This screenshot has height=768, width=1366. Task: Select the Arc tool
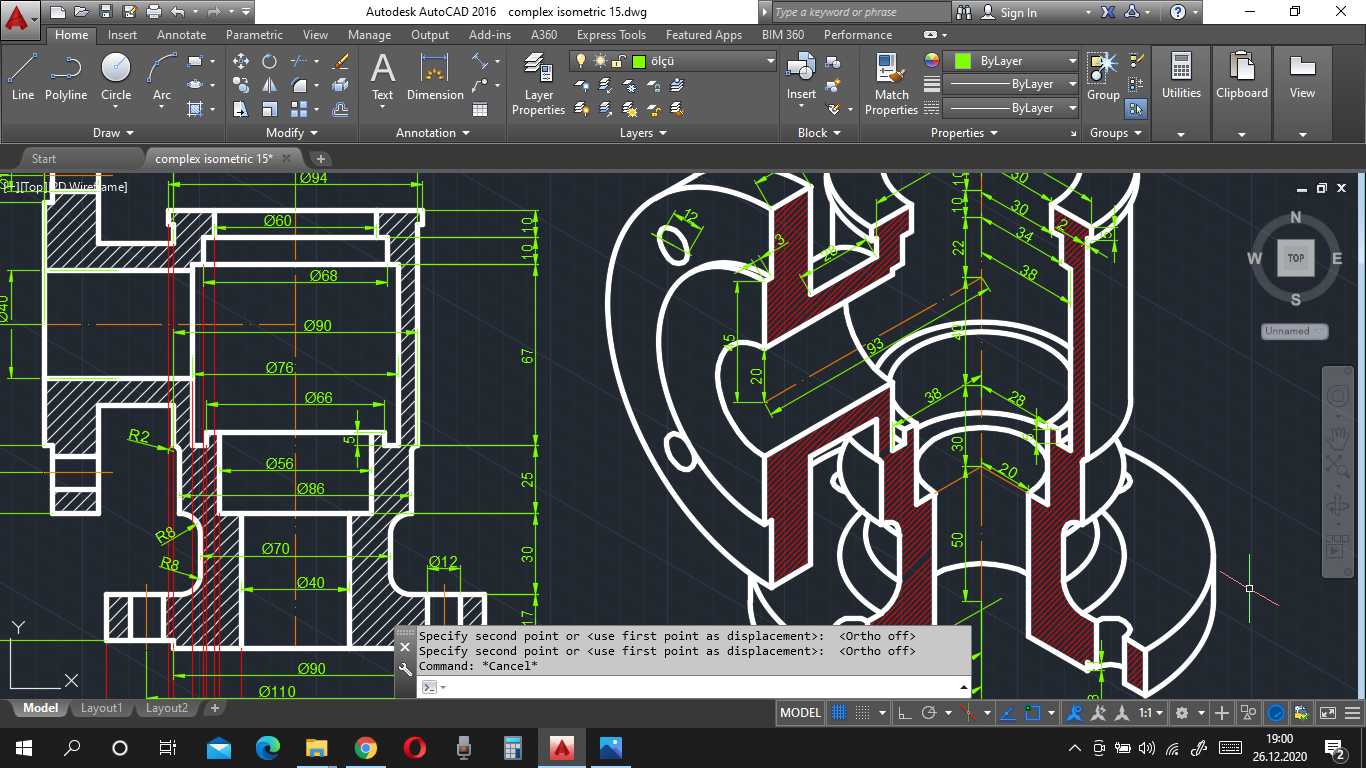click(x=162, y=77)
